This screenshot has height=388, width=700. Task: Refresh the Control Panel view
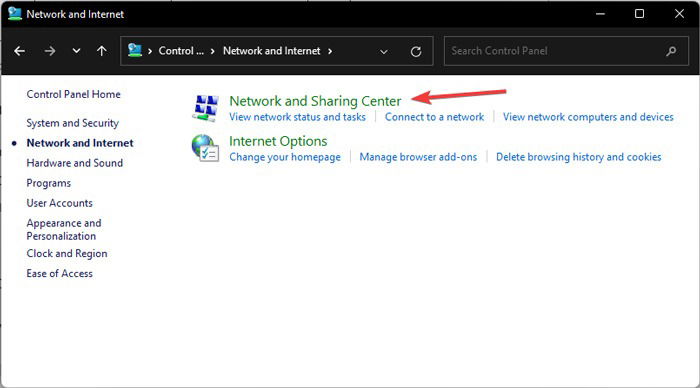(416, 51)
